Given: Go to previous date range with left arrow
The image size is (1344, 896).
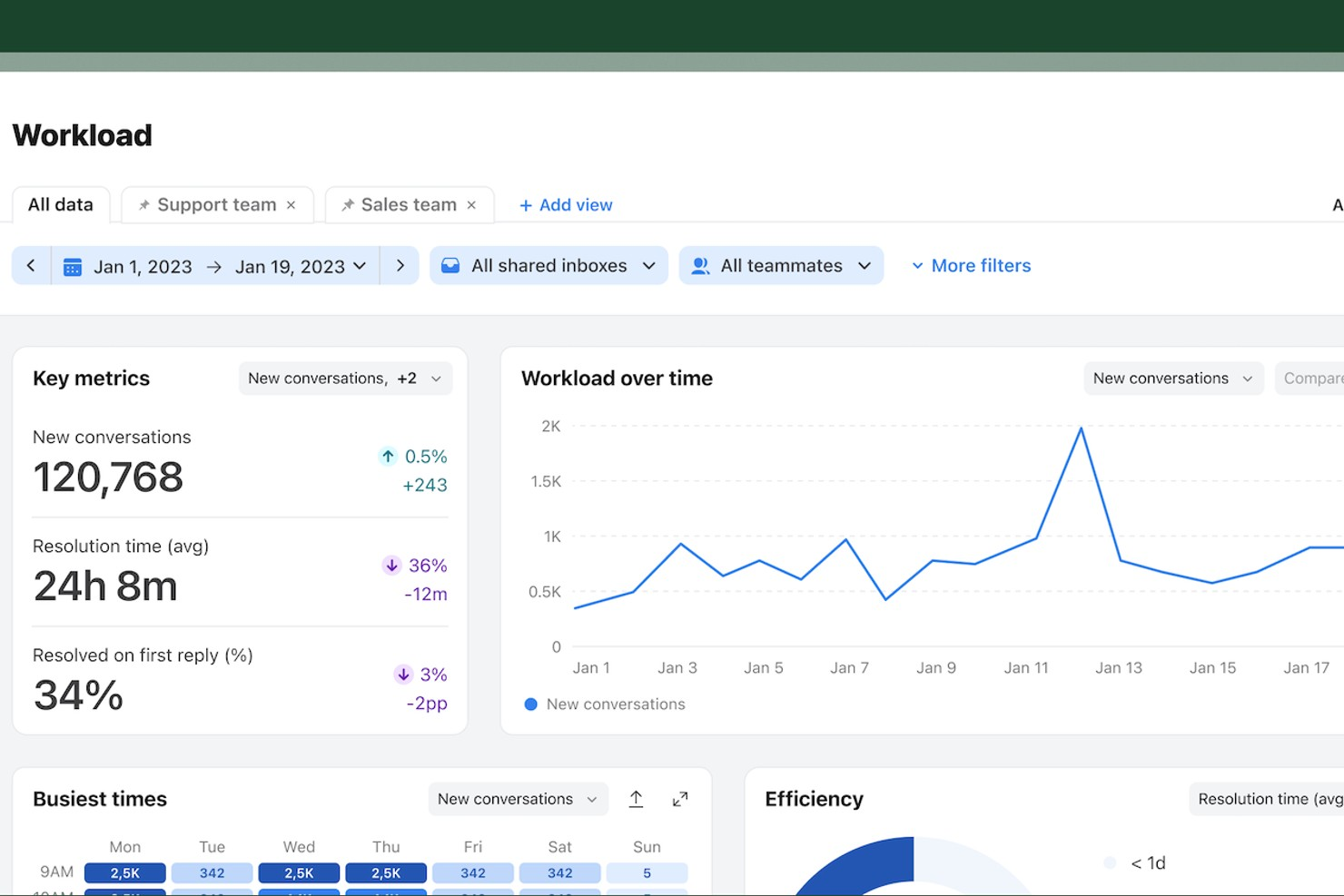Looking at the screenshot, I should coord(31,265).
